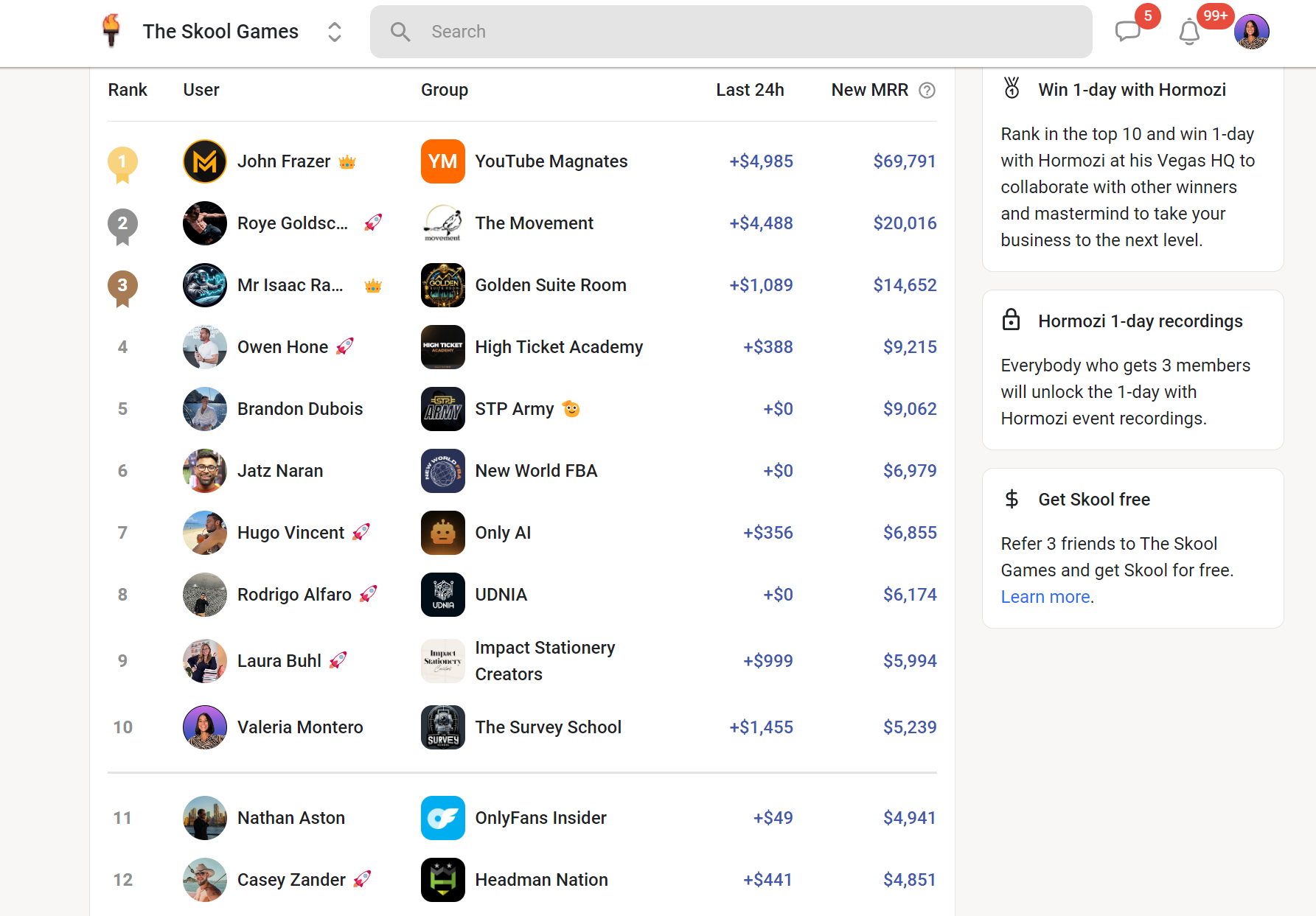The image size is (1316, 916).
Task: Click rocket badge next to Laura Buhl
Action: pos(338,660)
